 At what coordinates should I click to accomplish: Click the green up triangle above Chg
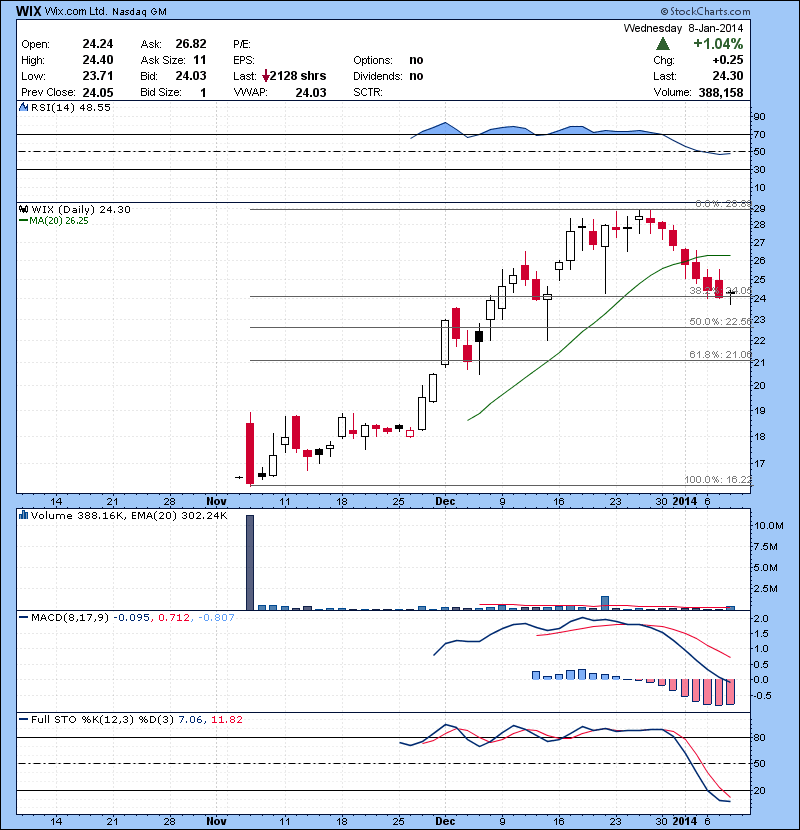click(662, 43)
